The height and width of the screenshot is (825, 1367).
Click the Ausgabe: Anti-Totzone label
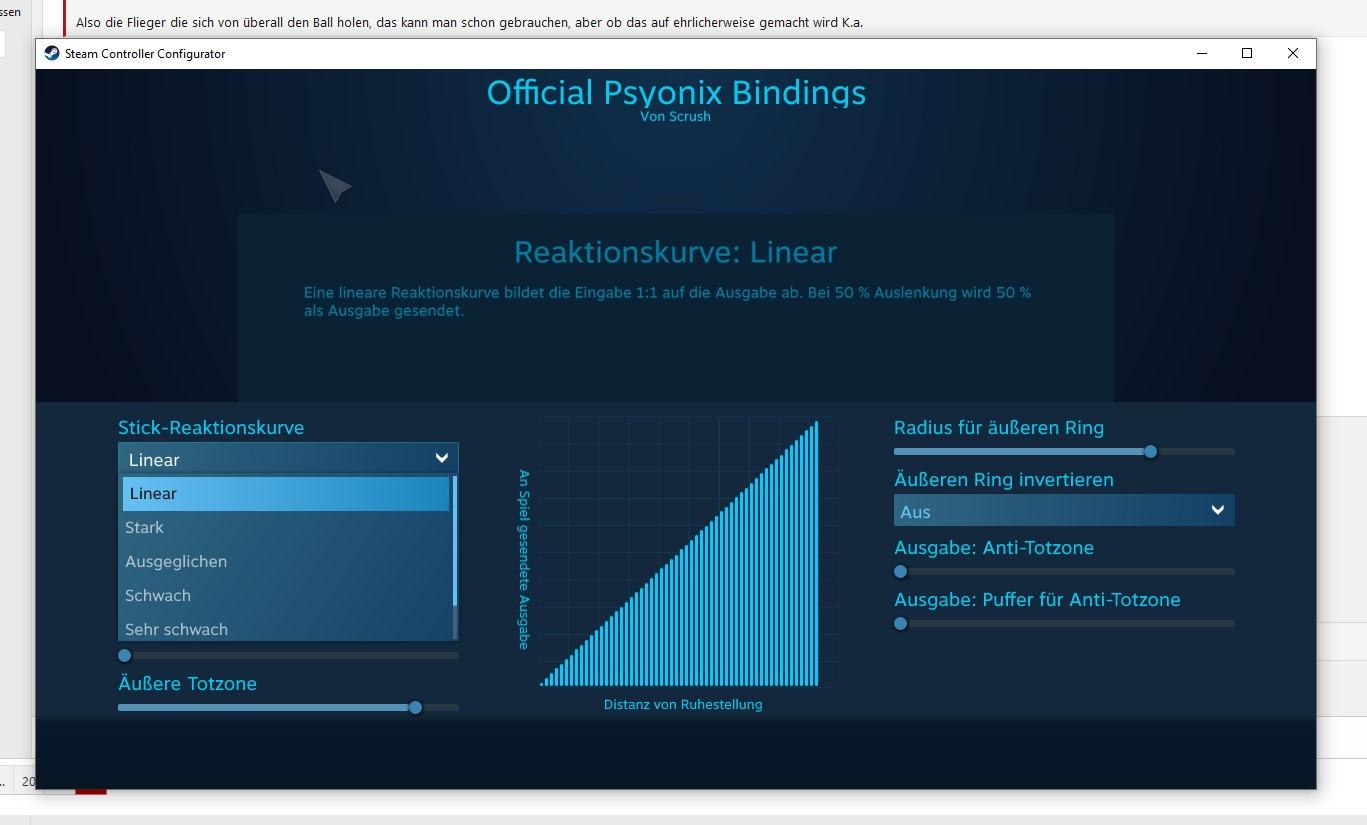point(994,547)
